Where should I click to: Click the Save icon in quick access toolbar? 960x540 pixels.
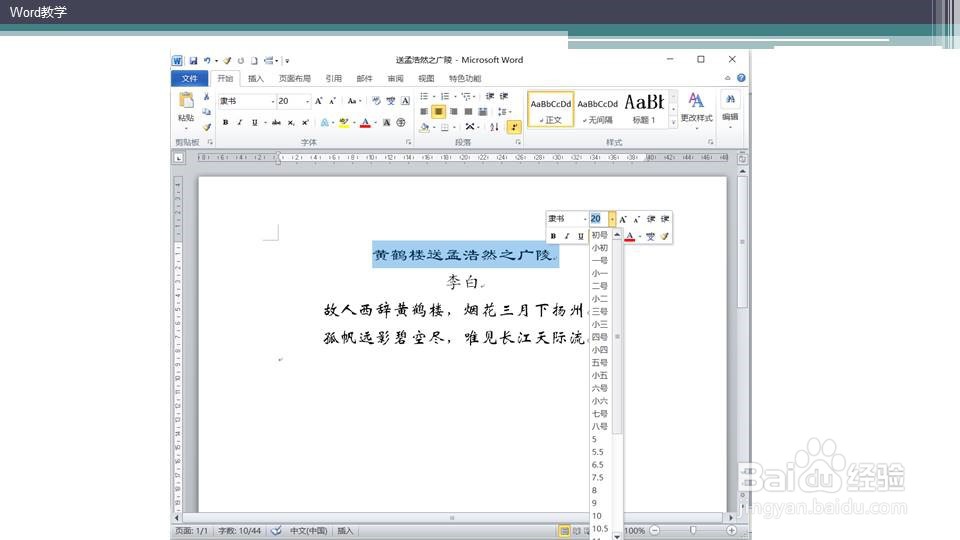tap(193, 61)
